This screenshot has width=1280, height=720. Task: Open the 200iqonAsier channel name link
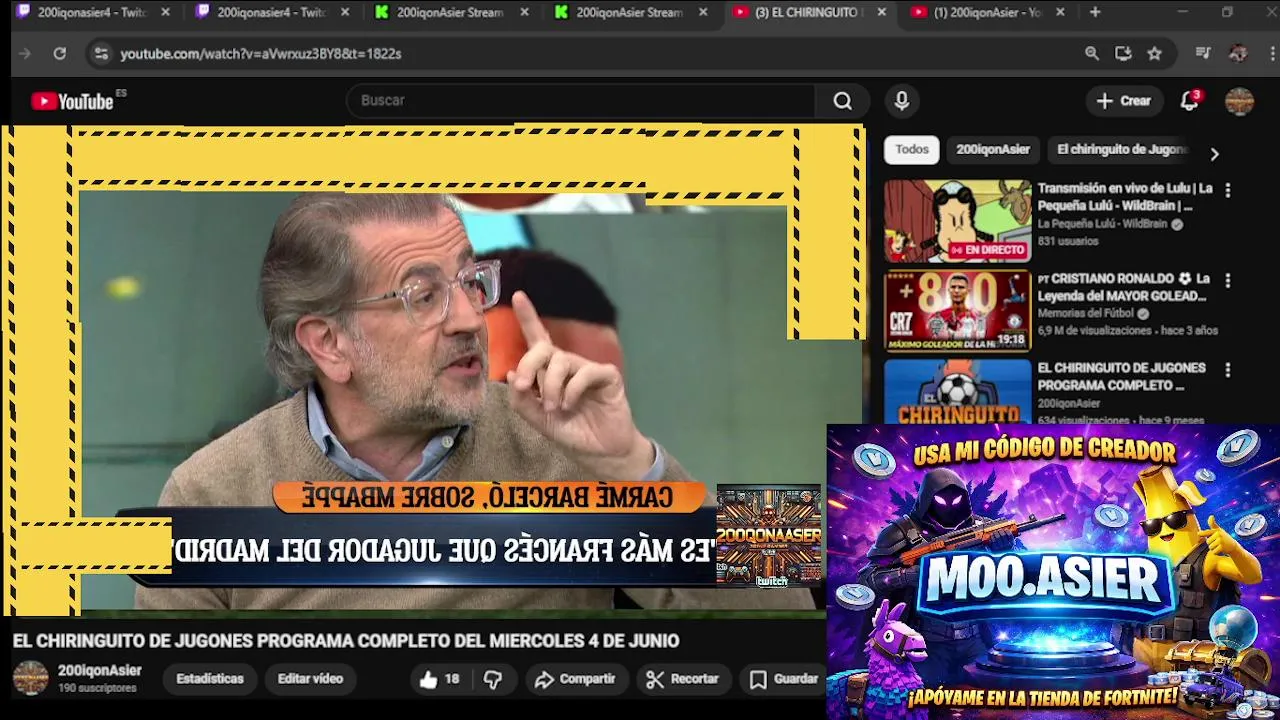coord(99,671)
